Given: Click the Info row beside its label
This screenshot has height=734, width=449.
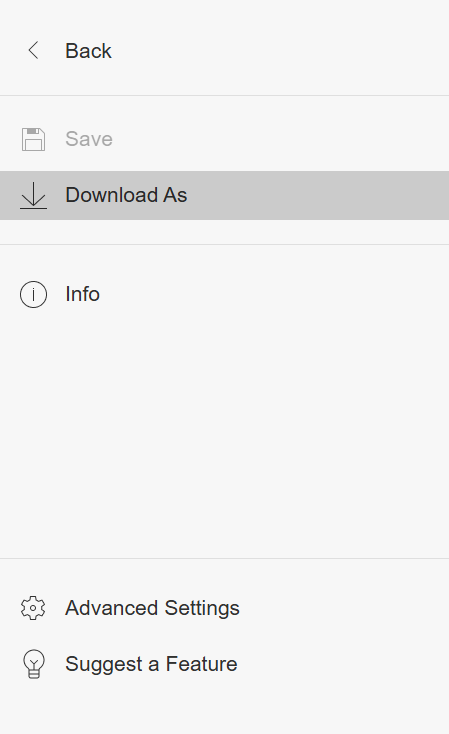Looking at the screenshot, I should [x=224, y=294].
